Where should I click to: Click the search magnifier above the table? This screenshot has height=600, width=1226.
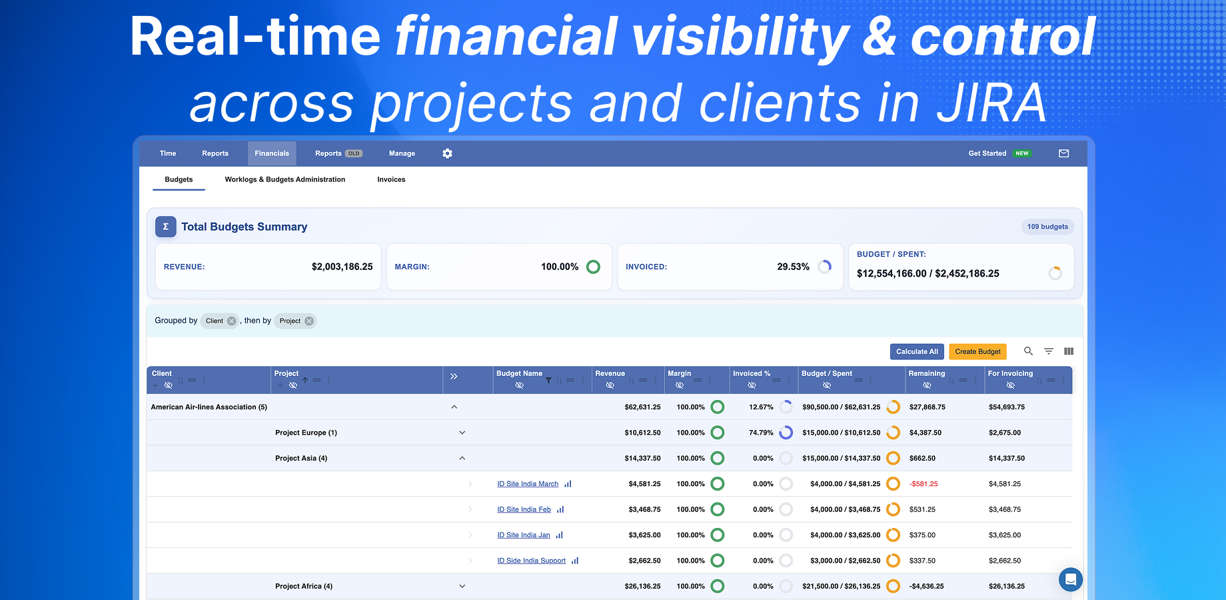1028,351
